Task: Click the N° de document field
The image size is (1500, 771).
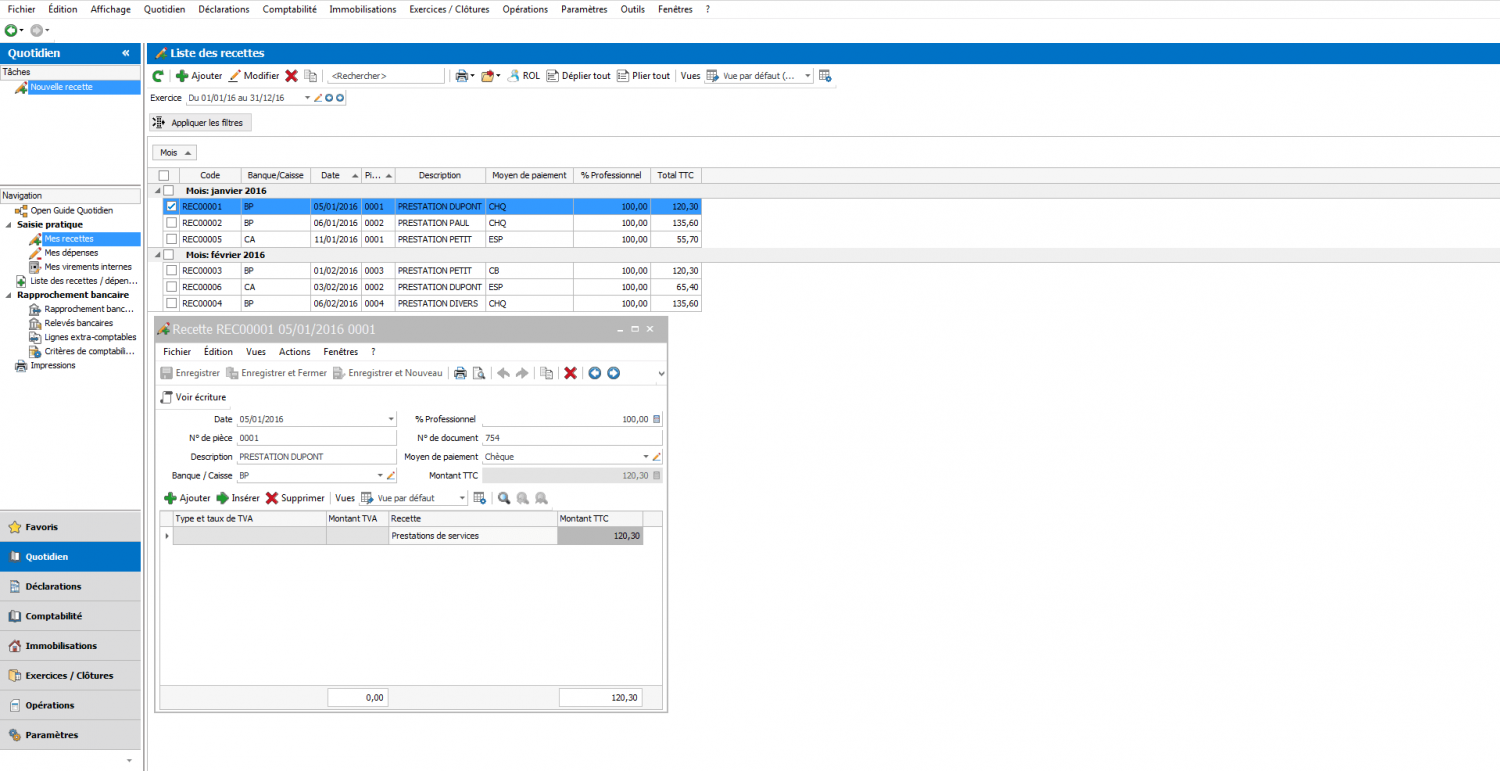Action: pyautogui.click(x=571, y=438)
